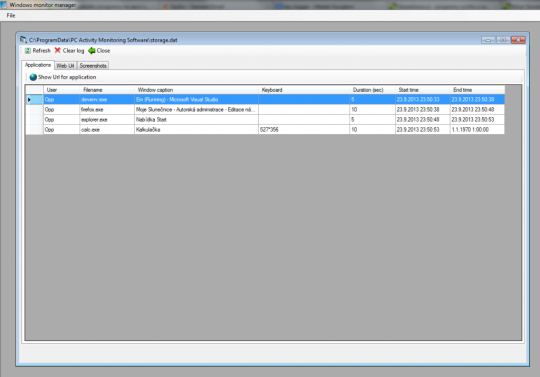This screenshot has height=377, width=540.
Task: Click the Refresh icon in the toolbar
Action: tap(28, 51)
